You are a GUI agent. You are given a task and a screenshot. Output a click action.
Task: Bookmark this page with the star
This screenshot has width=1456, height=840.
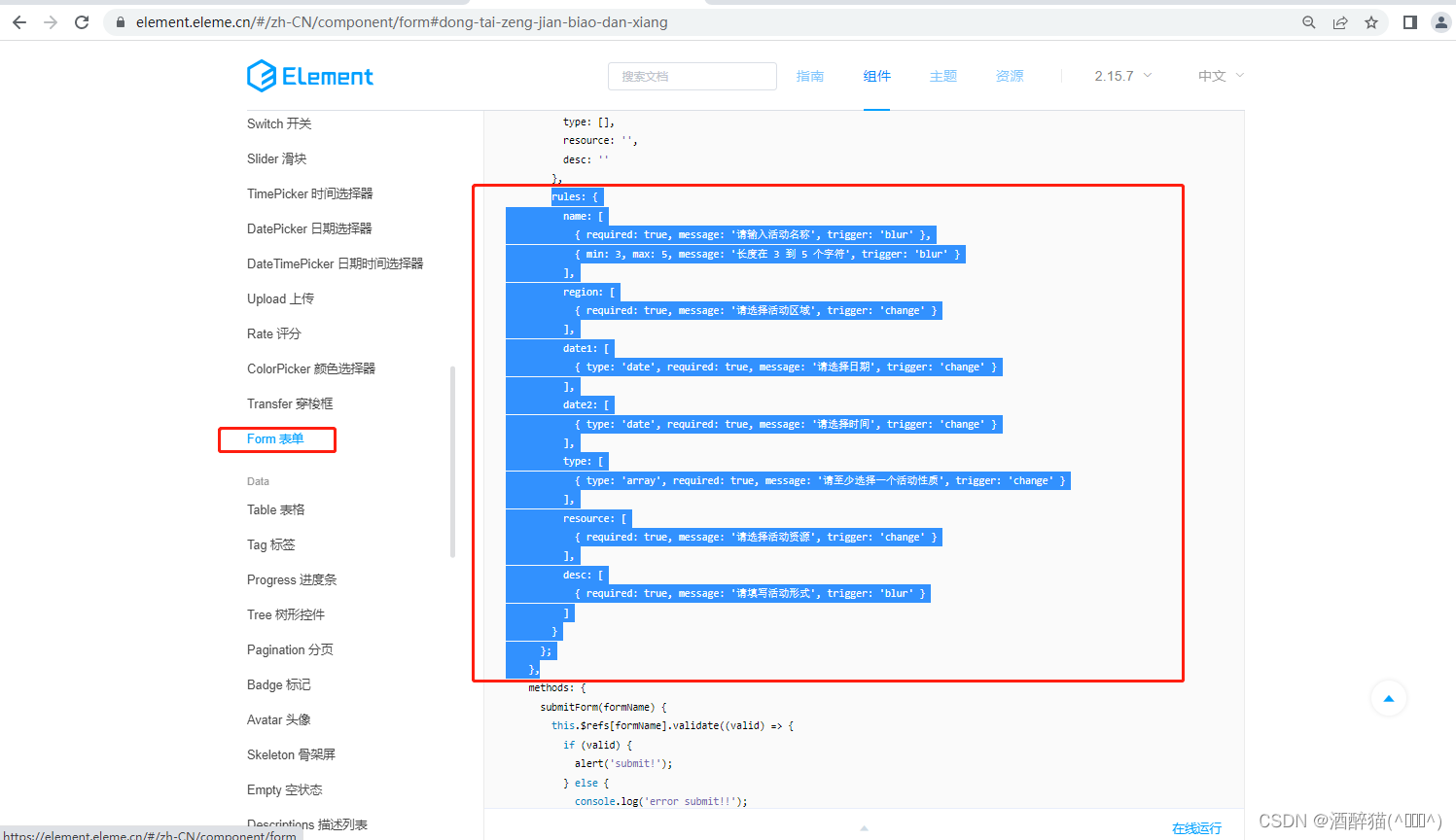pyautogui.click(x=1371, y=22)
